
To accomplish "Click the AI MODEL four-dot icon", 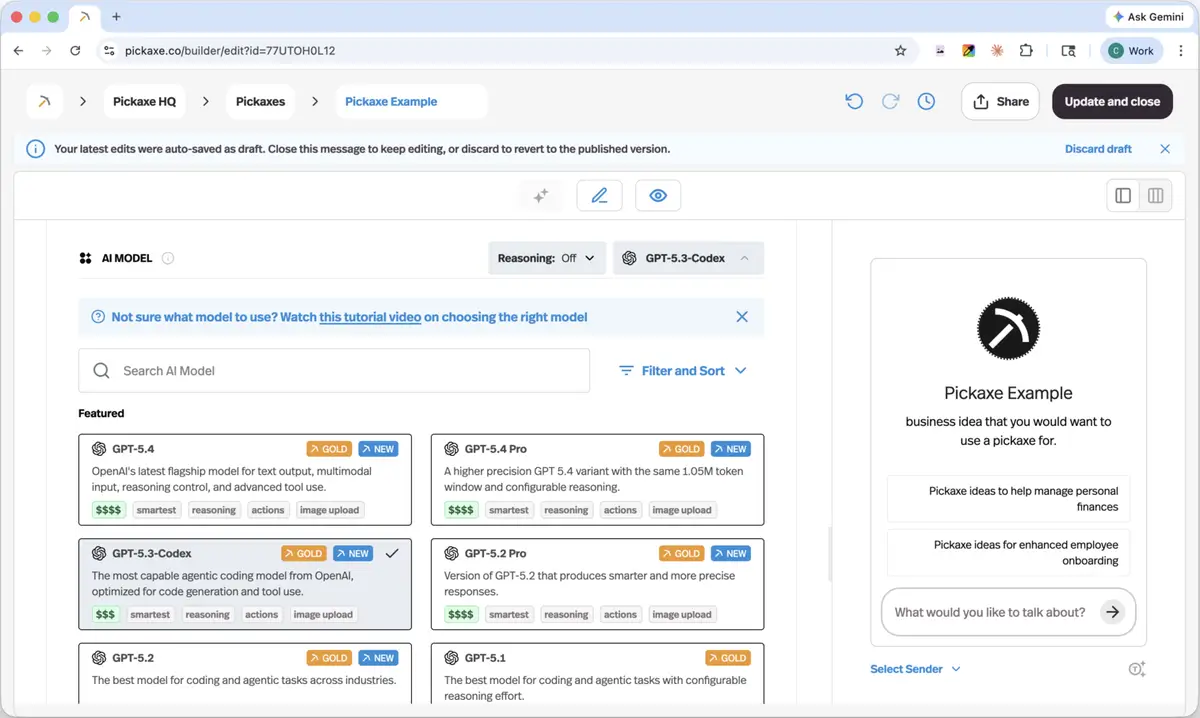I will point(85,258).
